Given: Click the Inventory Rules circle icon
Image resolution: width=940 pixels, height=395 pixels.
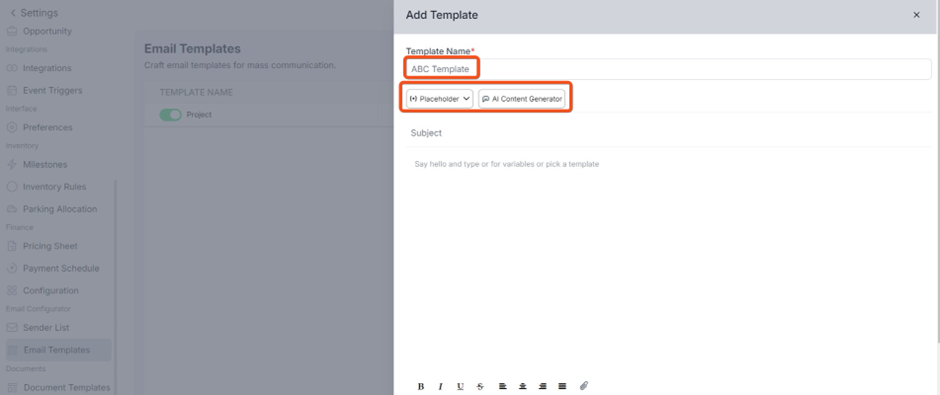Looking at the screenshot, I should [x=12, y=187].
